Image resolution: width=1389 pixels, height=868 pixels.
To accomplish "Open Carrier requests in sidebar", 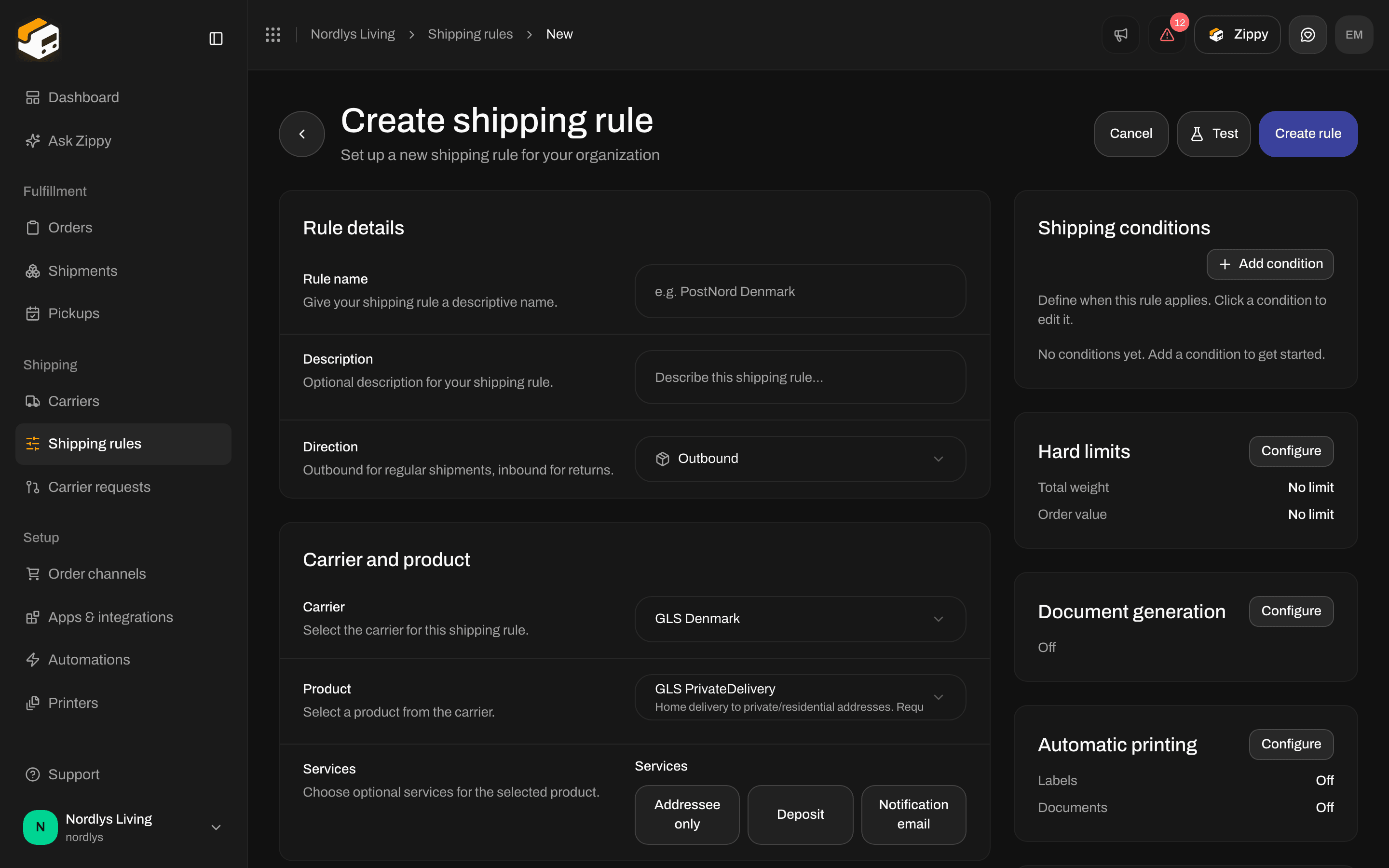I will 123,487.
